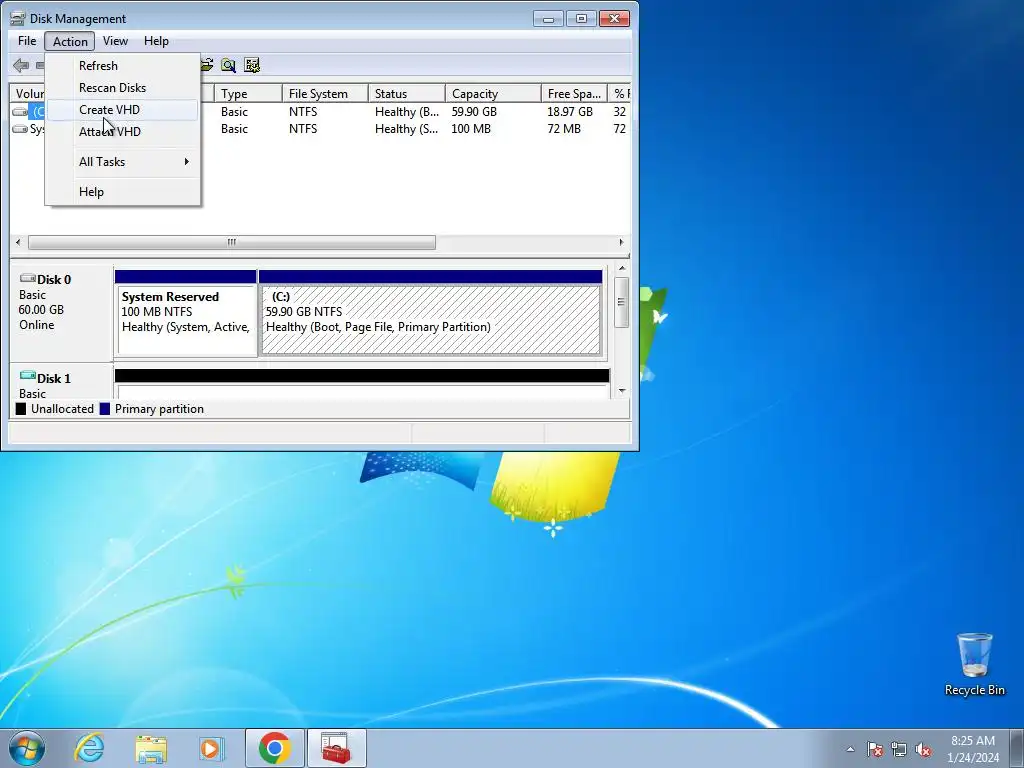This screenshot has width=1024, height=768.
Task: Click the 59.90 GB capacity cell
Action: pos(474,112)
